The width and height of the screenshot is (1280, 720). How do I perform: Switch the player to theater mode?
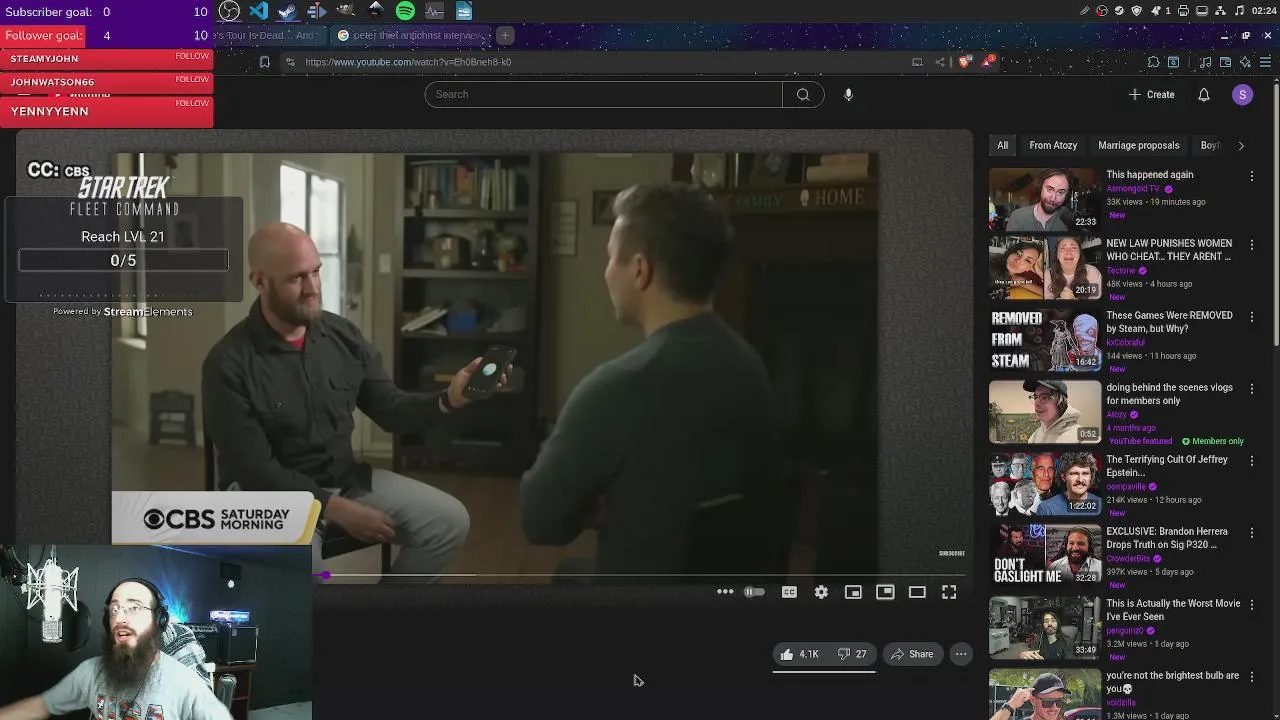917,592
